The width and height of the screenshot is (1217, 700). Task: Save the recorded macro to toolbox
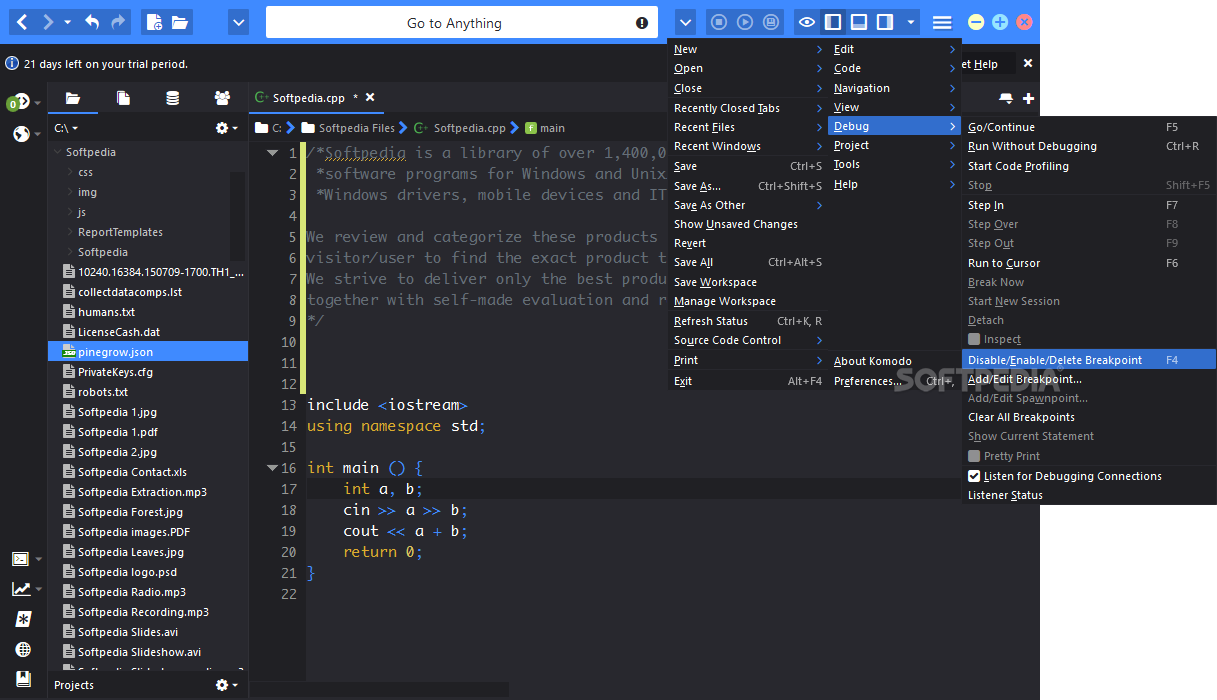click(771, 22)
